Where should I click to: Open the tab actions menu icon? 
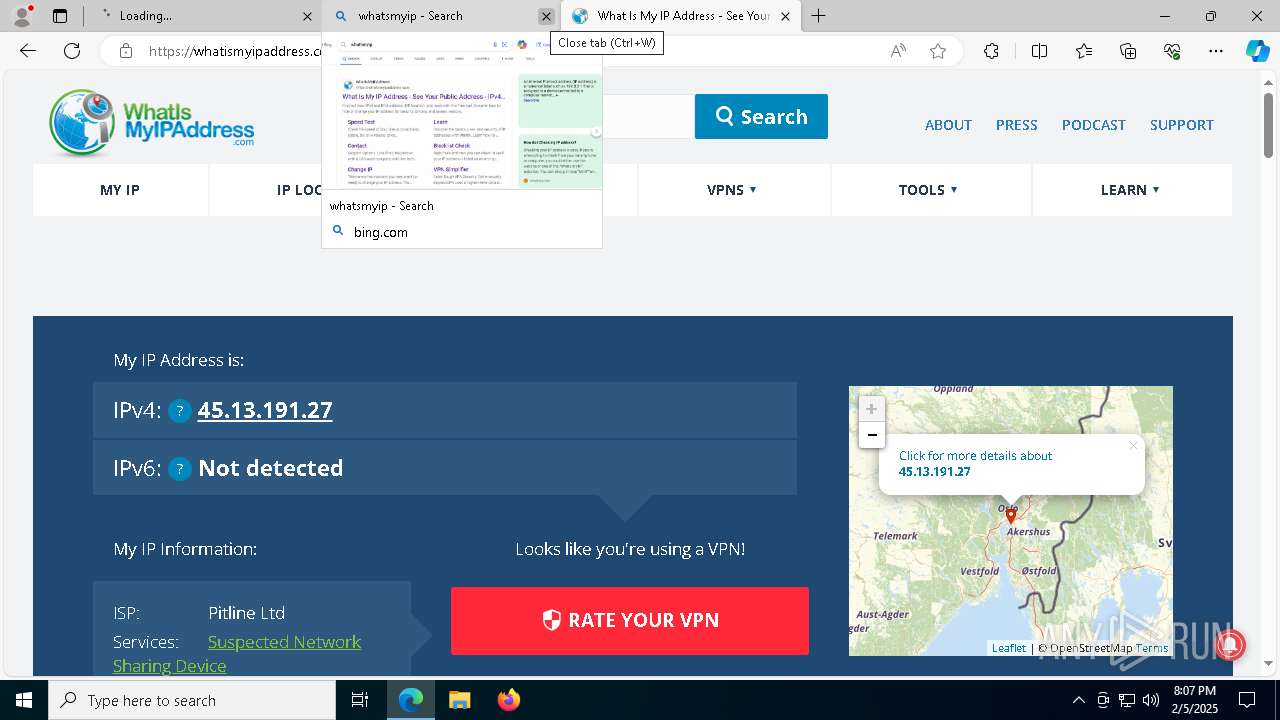[x=60, y=16]
